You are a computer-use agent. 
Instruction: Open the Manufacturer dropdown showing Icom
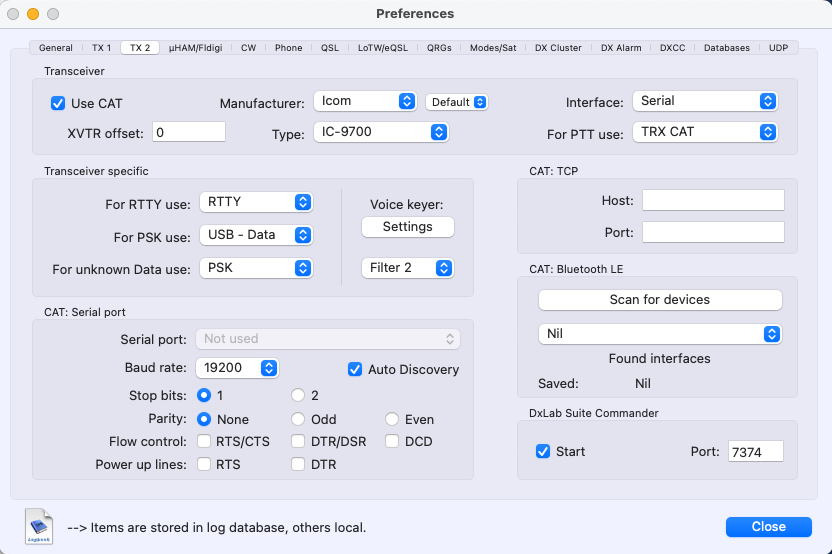365,102
